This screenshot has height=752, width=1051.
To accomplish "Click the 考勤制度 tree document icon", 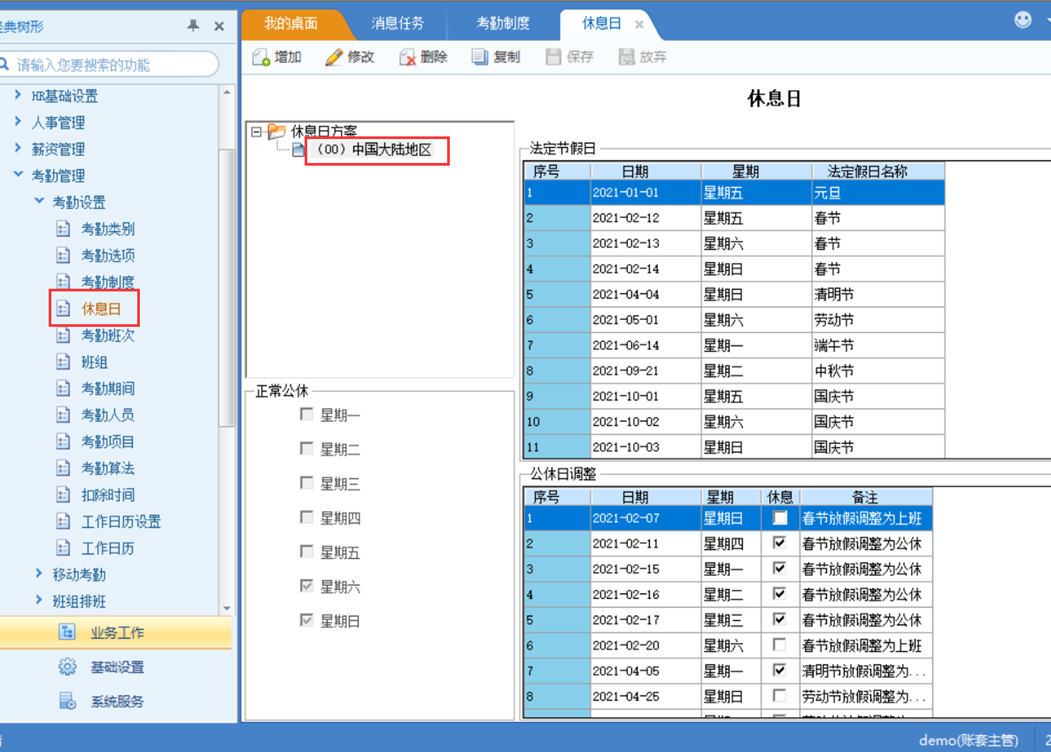I will pos(63,281).
